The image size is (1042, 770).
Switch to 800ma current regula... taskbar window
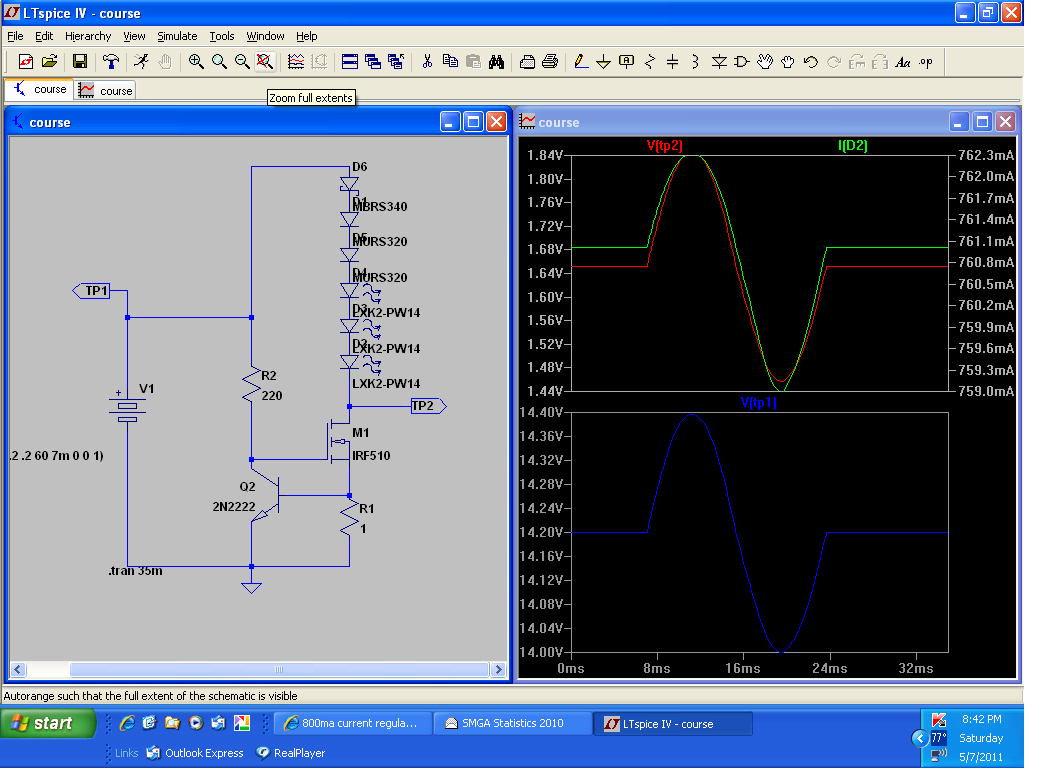coord(353,723)
